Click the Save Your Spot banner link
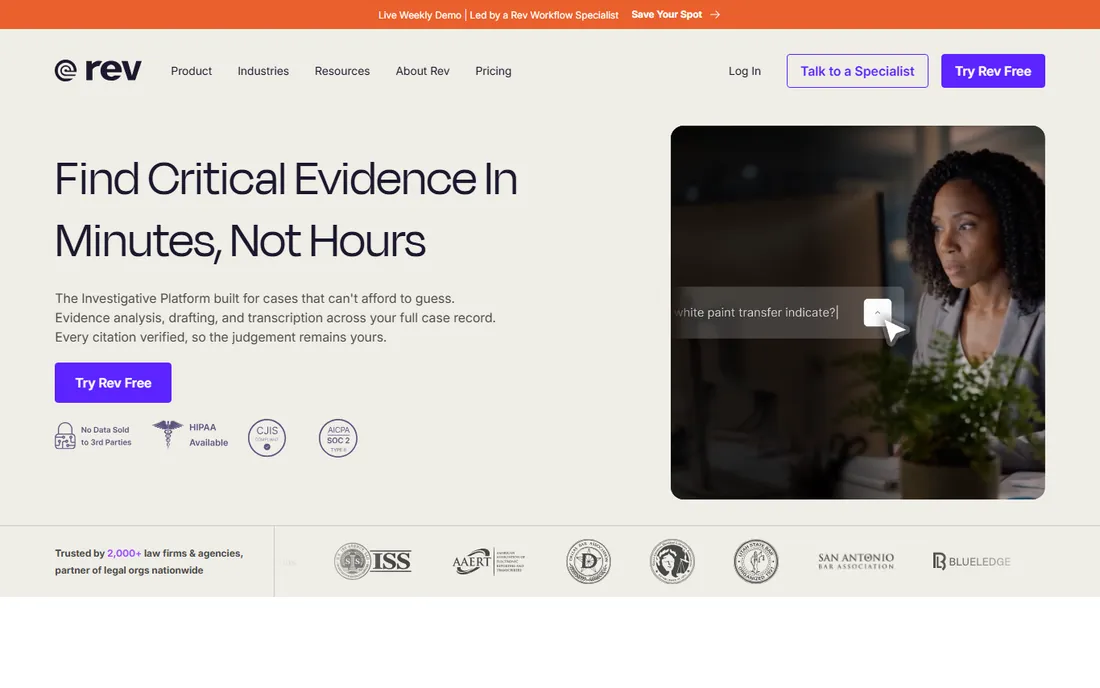Image resolution: width=1100 pixels, height=688 pixels. pos(666,14)
